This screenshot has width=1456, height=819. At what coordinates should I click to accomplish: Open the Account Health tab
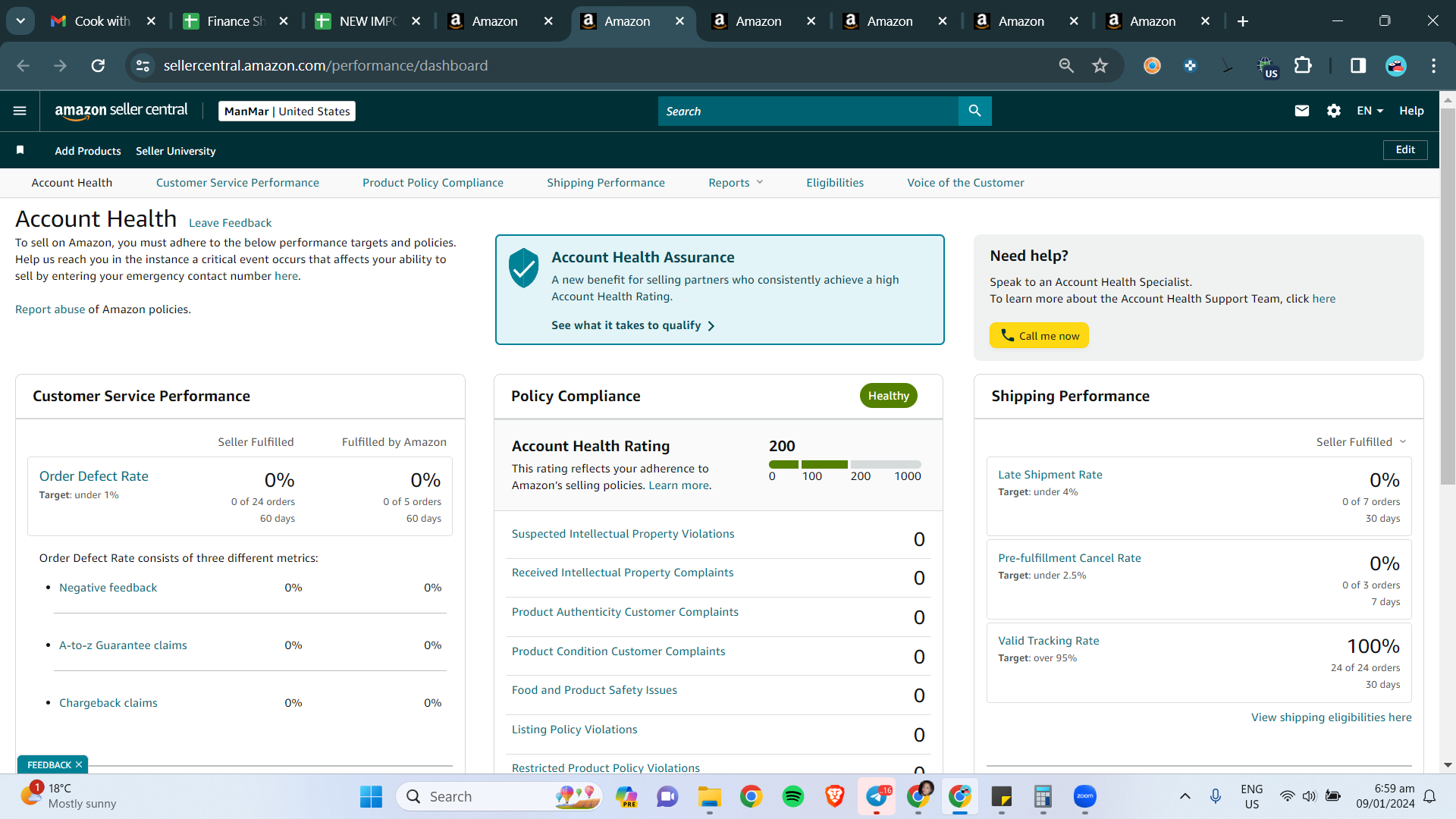(72, 183)
